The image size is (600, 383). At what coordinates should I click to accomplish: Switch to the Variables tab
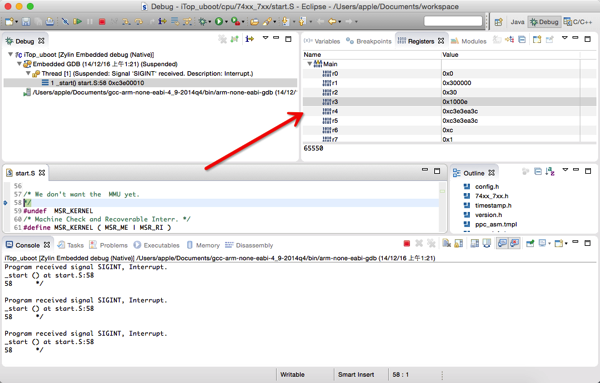[x=322, y=41]
